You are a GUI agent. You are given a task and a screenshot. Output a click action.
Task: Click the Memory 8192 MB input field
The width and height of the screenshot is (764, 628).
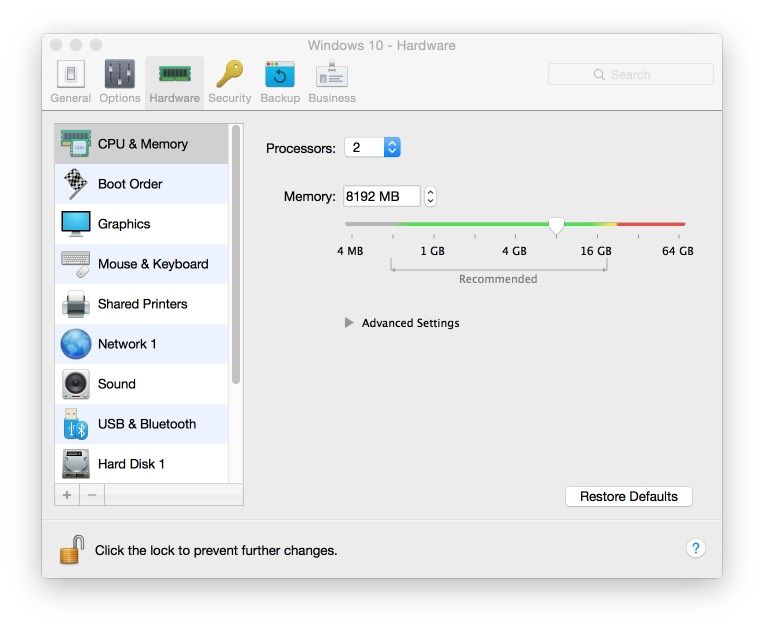point(382,196)
